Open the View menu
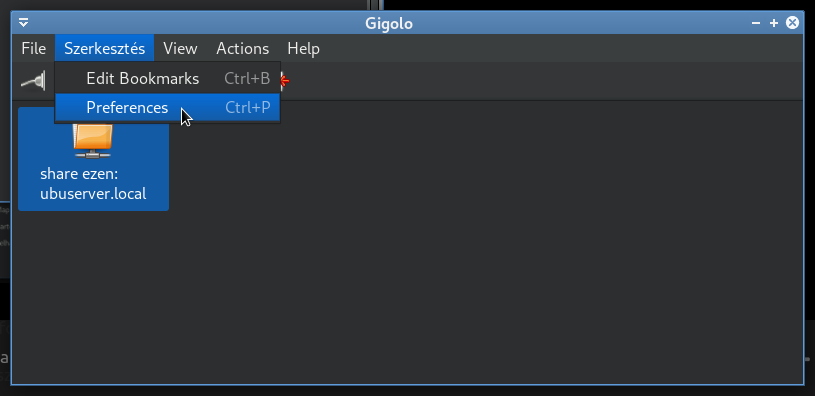815x396 pixels. tap(180, 48)
